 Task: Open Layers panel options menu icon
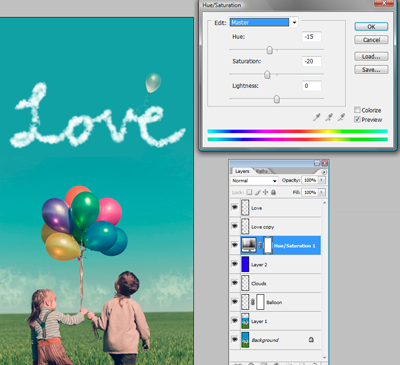click(x=324, y=172)
